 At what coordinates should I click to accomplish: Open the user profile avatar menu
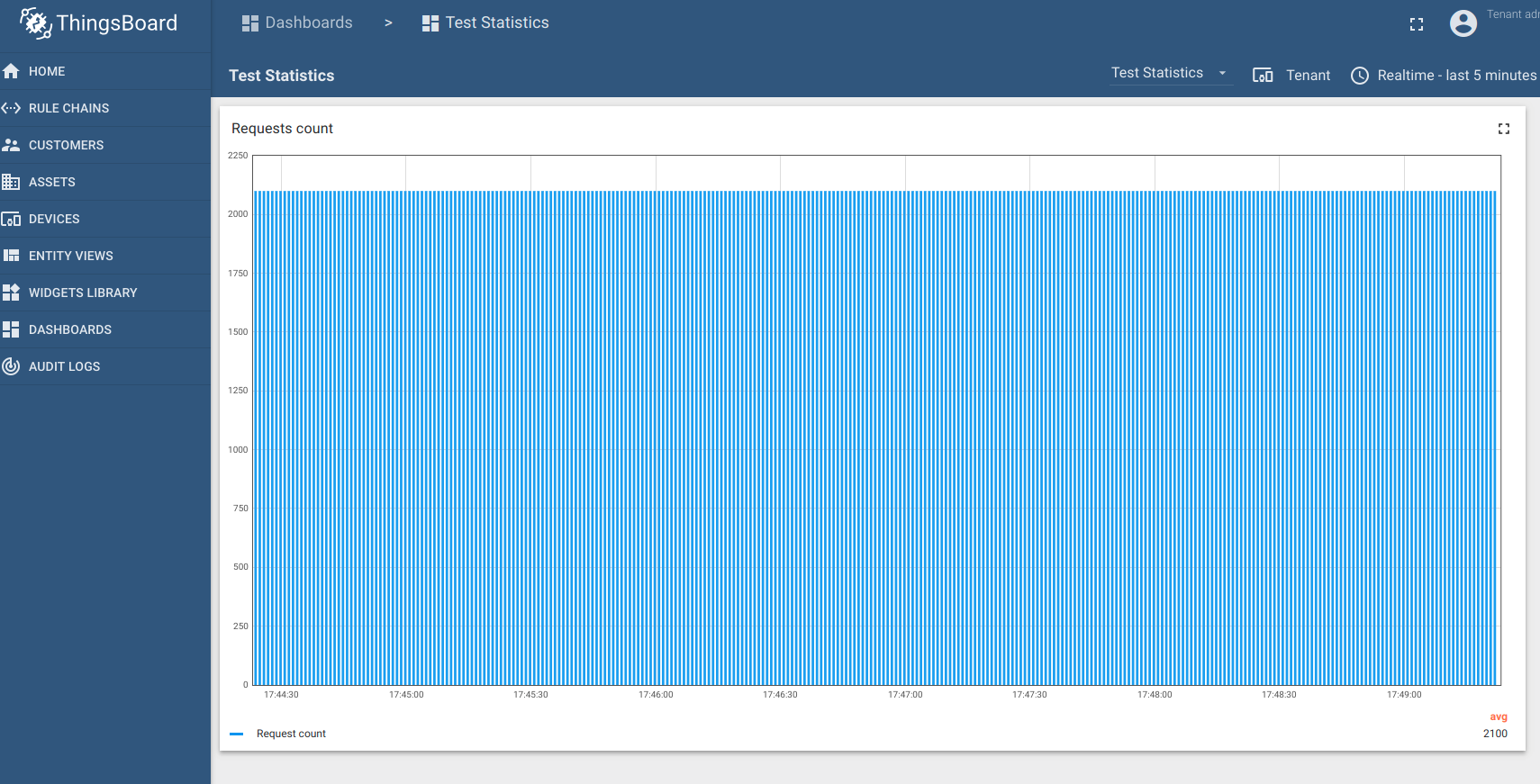(x=1463, y=23)
